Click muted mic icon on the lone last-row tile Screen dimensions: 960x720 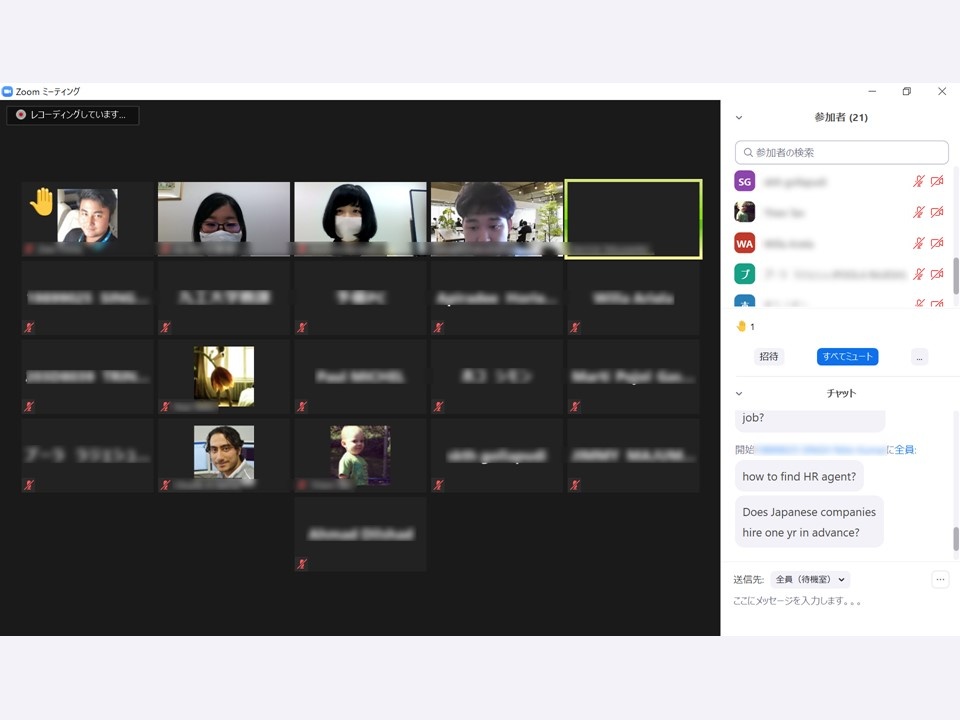[302, 564]
